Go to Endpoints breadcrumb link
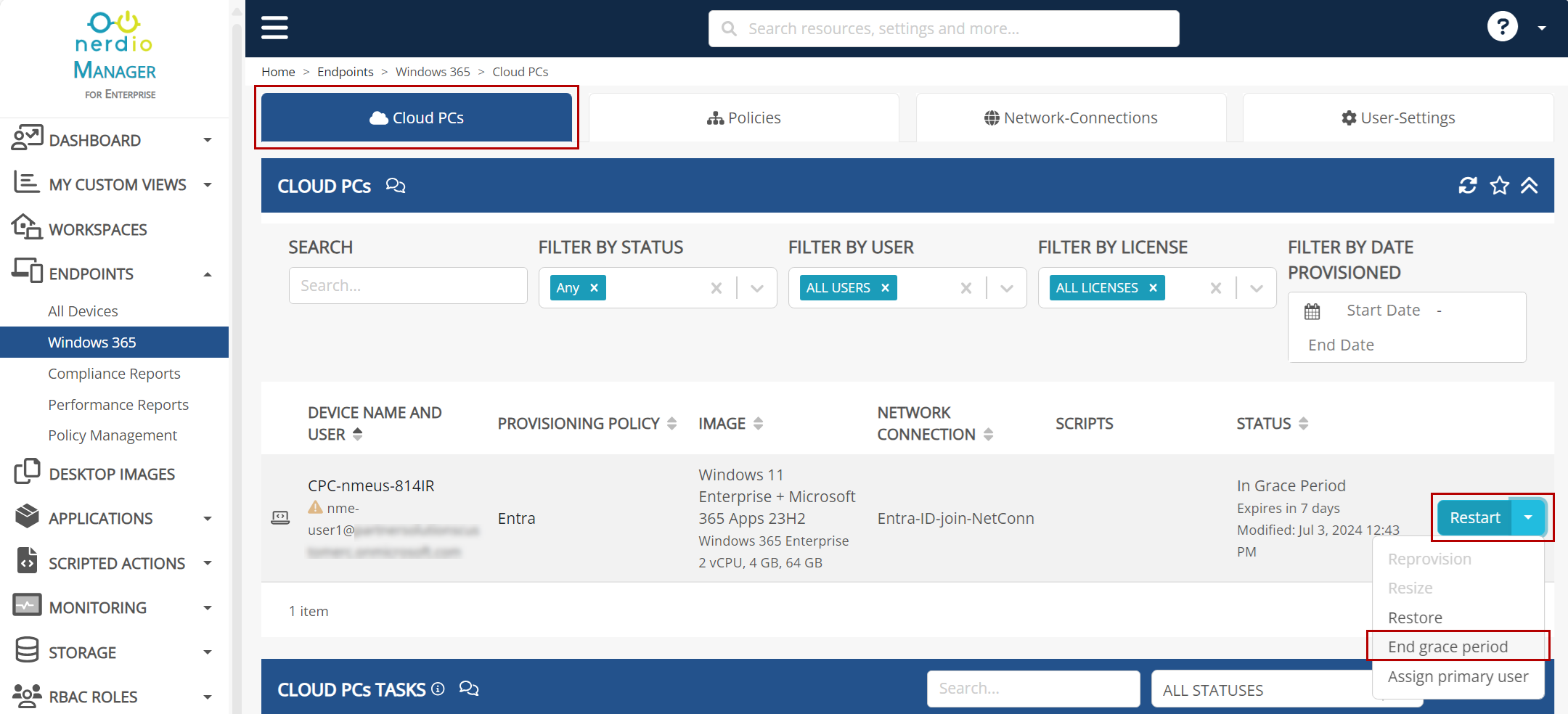 click(346, 72)
